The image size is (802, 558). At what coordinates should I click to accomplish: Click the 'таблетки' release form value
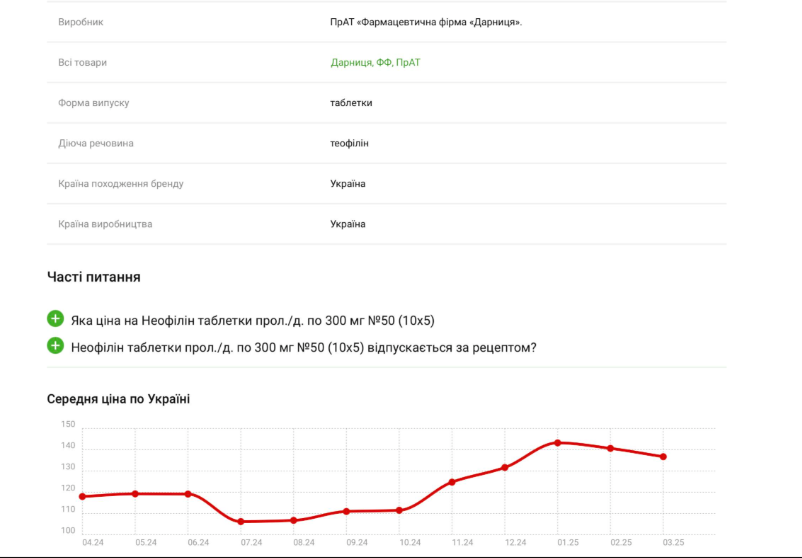point(351,103)
